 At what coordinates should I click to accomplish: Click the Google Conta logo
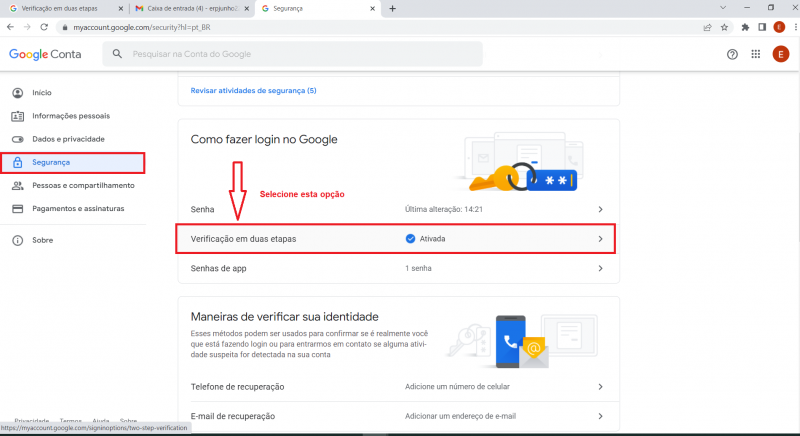45,54
